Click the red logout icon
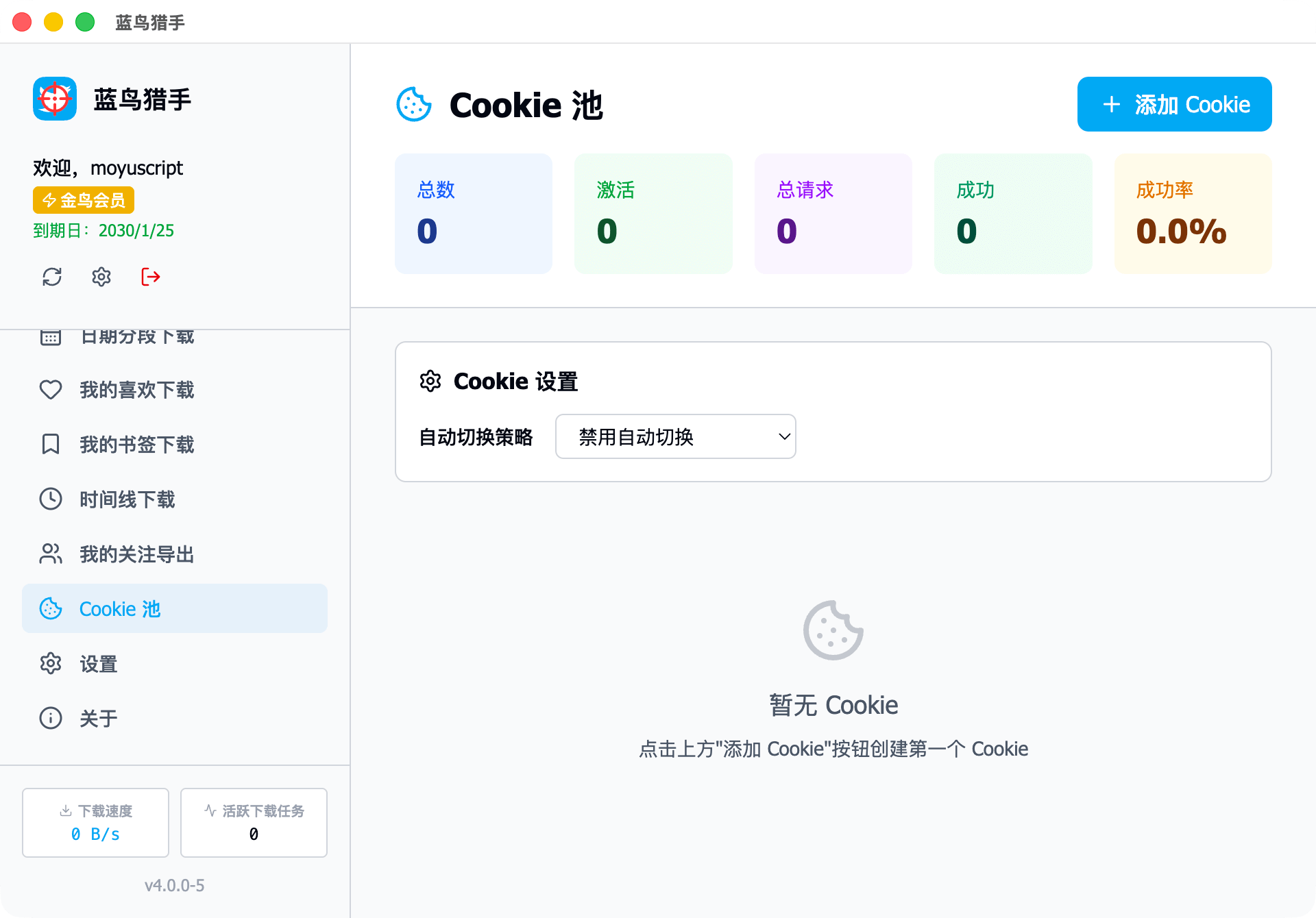This screenshot has width=1316, height=918. tap(151, 277)
